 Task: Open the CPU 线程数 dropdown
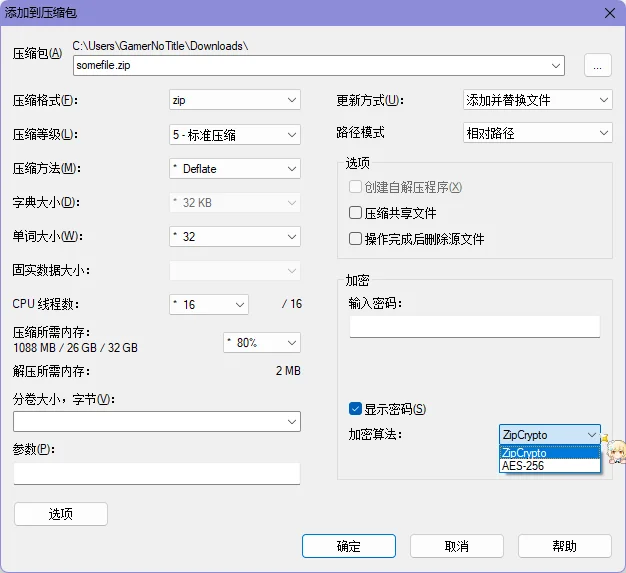209,304
